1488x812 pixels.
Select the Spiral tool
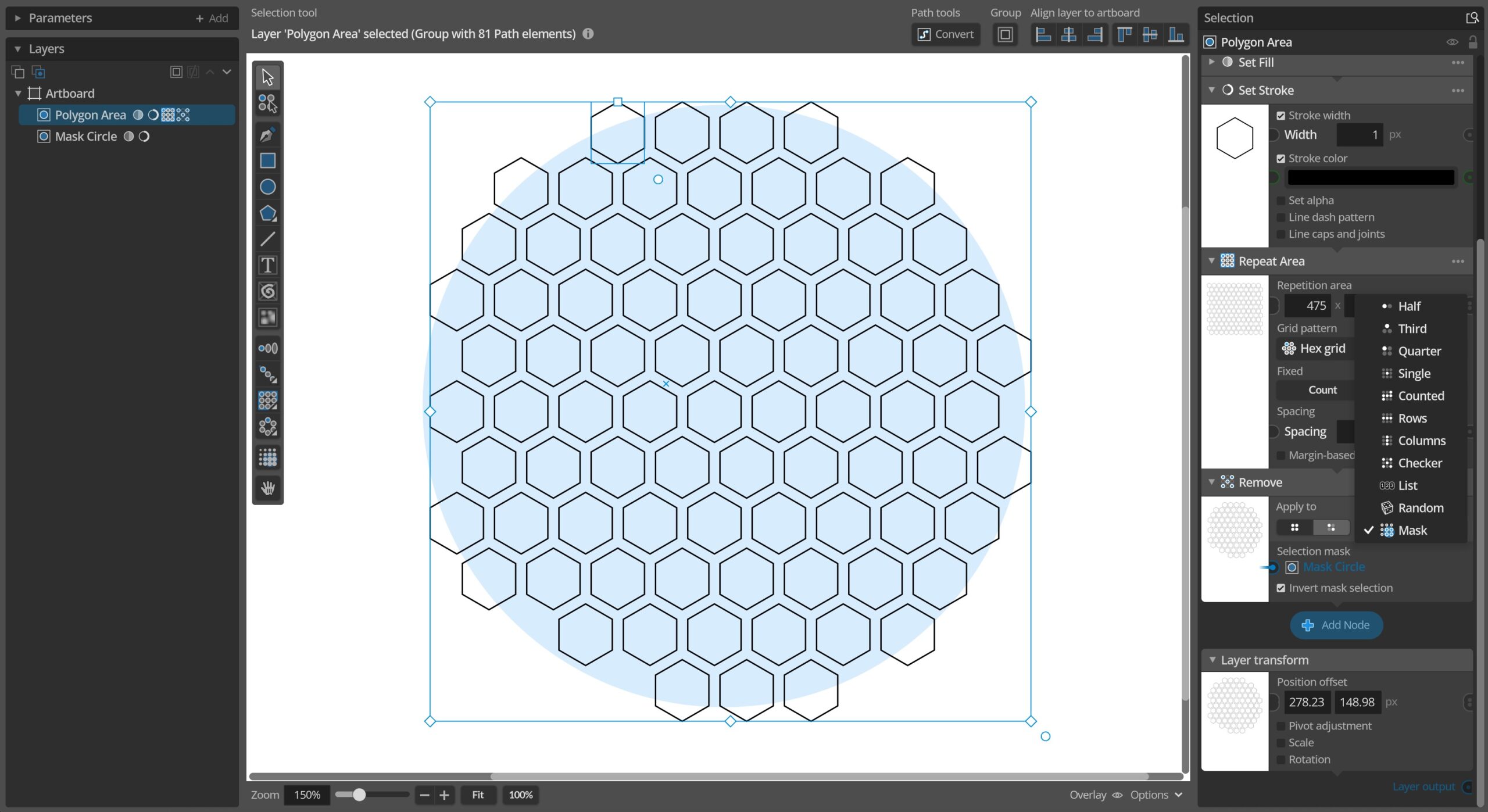pyautogui.click(x=267, y=291)
